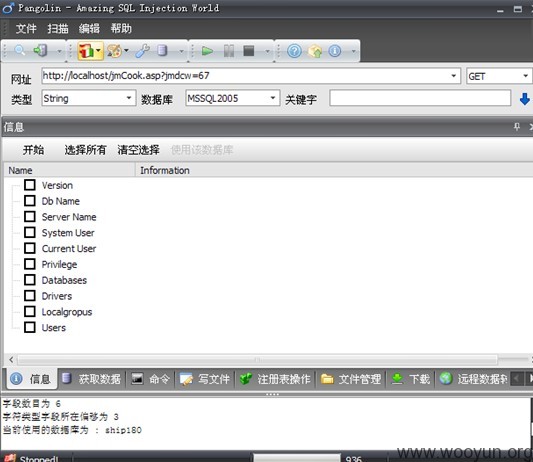The image size is (533, 462).
Task: Check the System User checkbox
Action: coord(30,232)
